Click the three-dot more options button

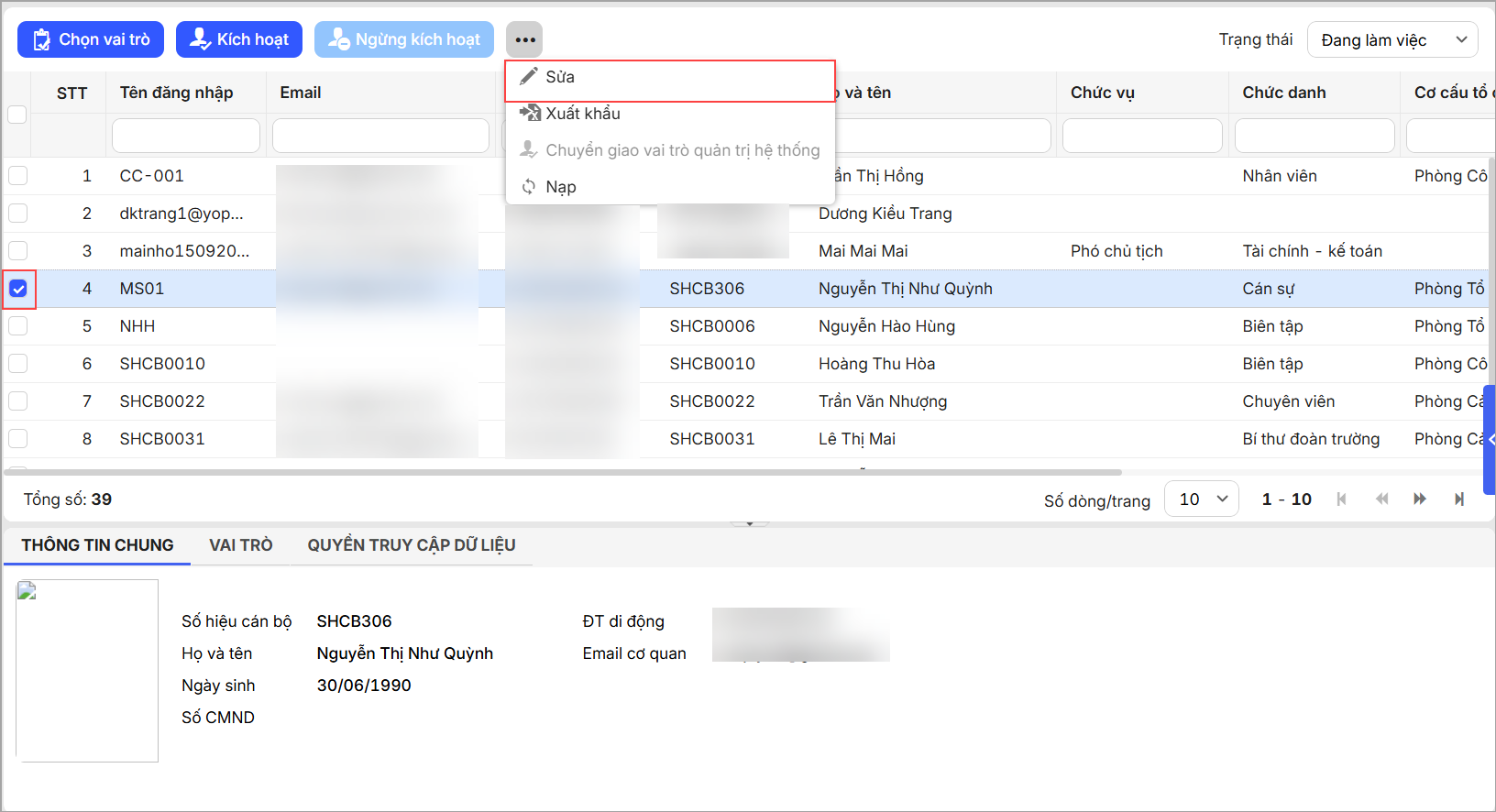(x=524, y=39)
